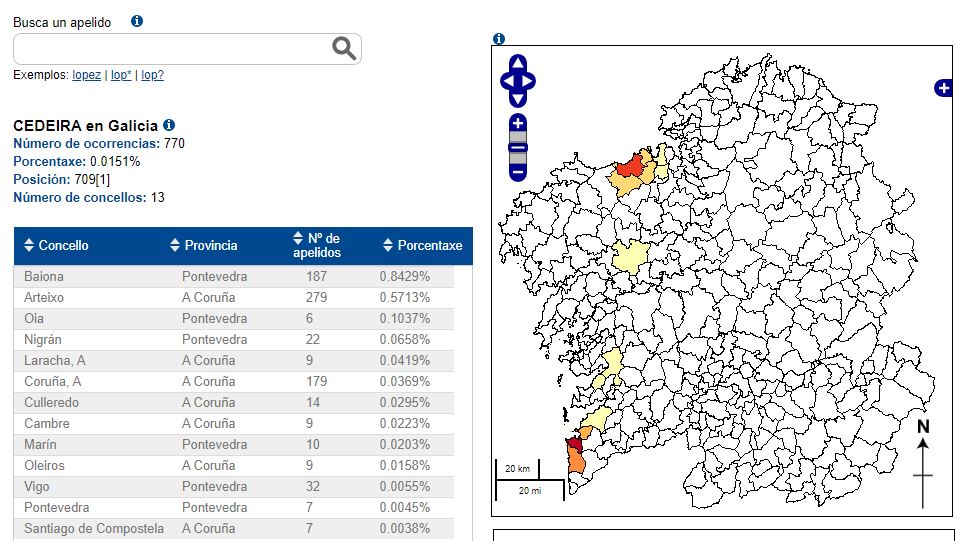The image size is (961, 541).
Task: Click the magnifying glass search icon
Action: (344, 48)
